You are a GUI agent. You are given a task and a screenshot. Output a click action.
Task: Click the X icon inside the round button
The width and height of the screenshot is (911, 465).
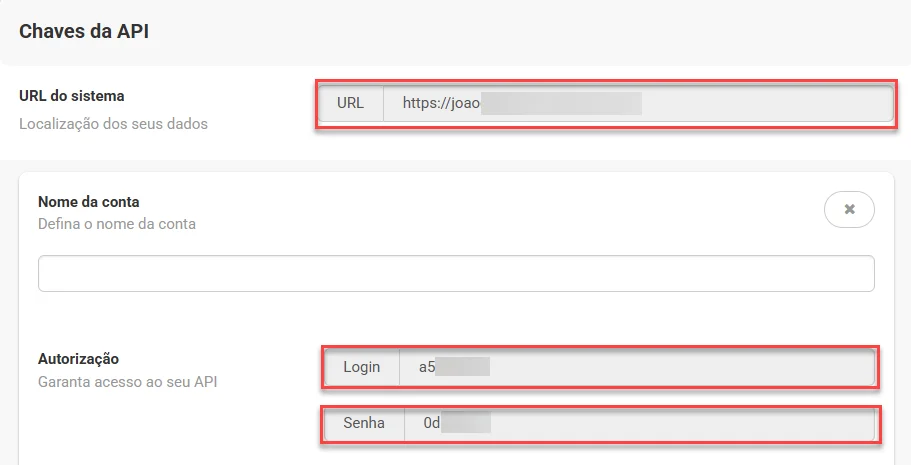coord(849,209)
